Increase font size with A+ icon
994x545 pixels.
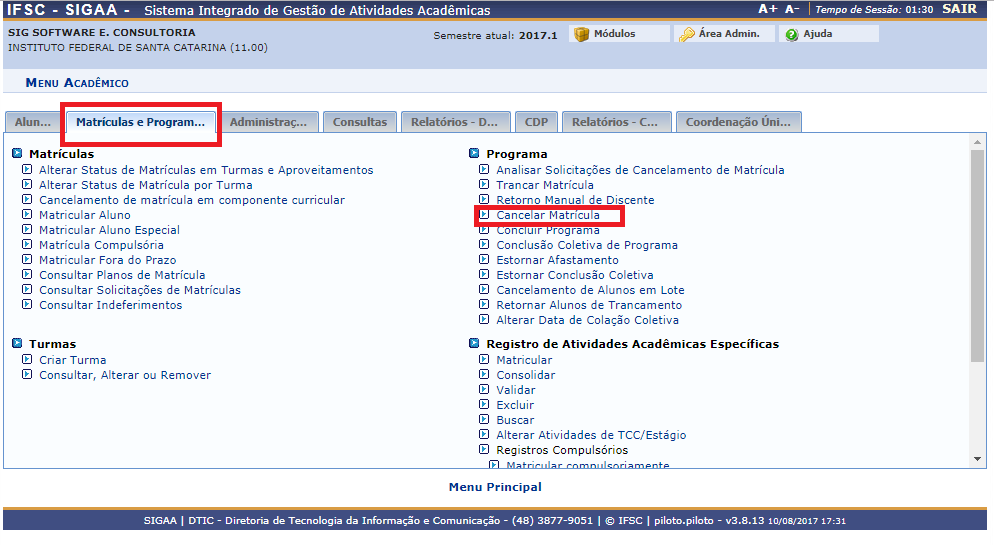(767, 9)
